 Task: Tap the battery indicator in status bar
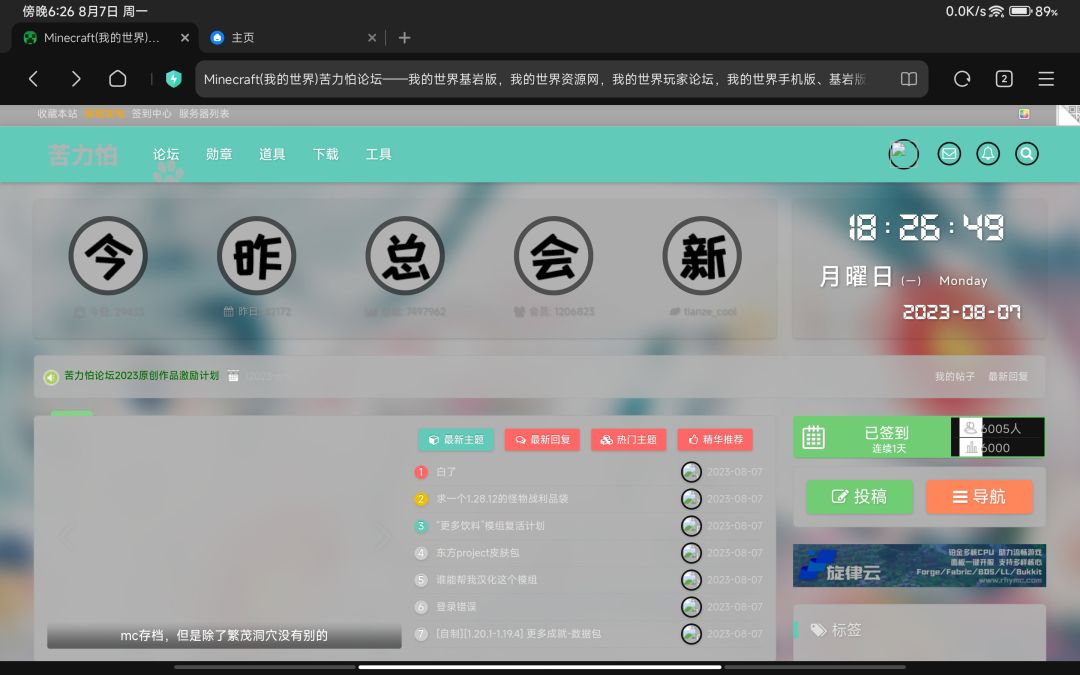pos(1020,11)
